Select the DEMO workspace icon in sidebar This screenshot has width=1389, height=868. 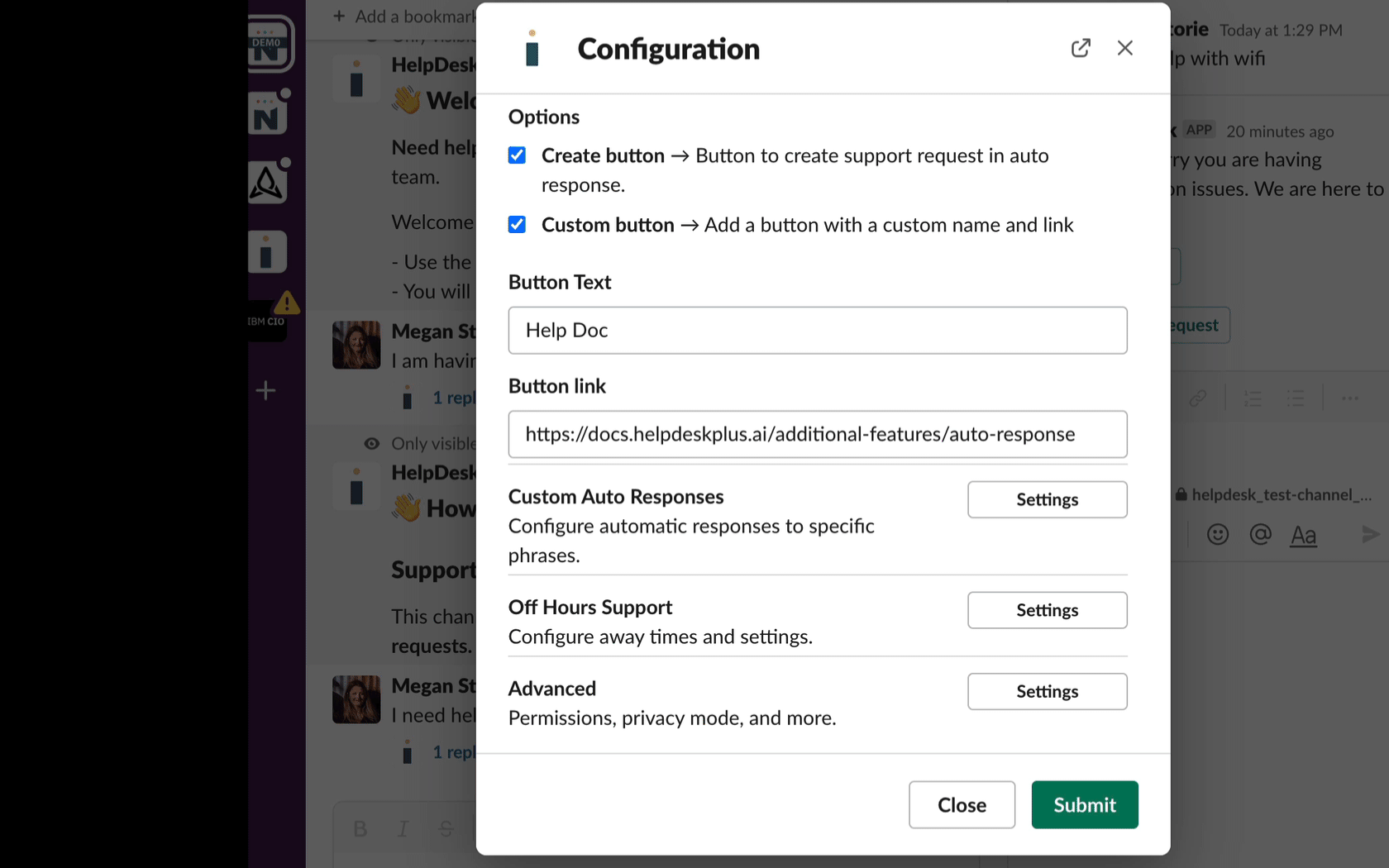(270, 44)
